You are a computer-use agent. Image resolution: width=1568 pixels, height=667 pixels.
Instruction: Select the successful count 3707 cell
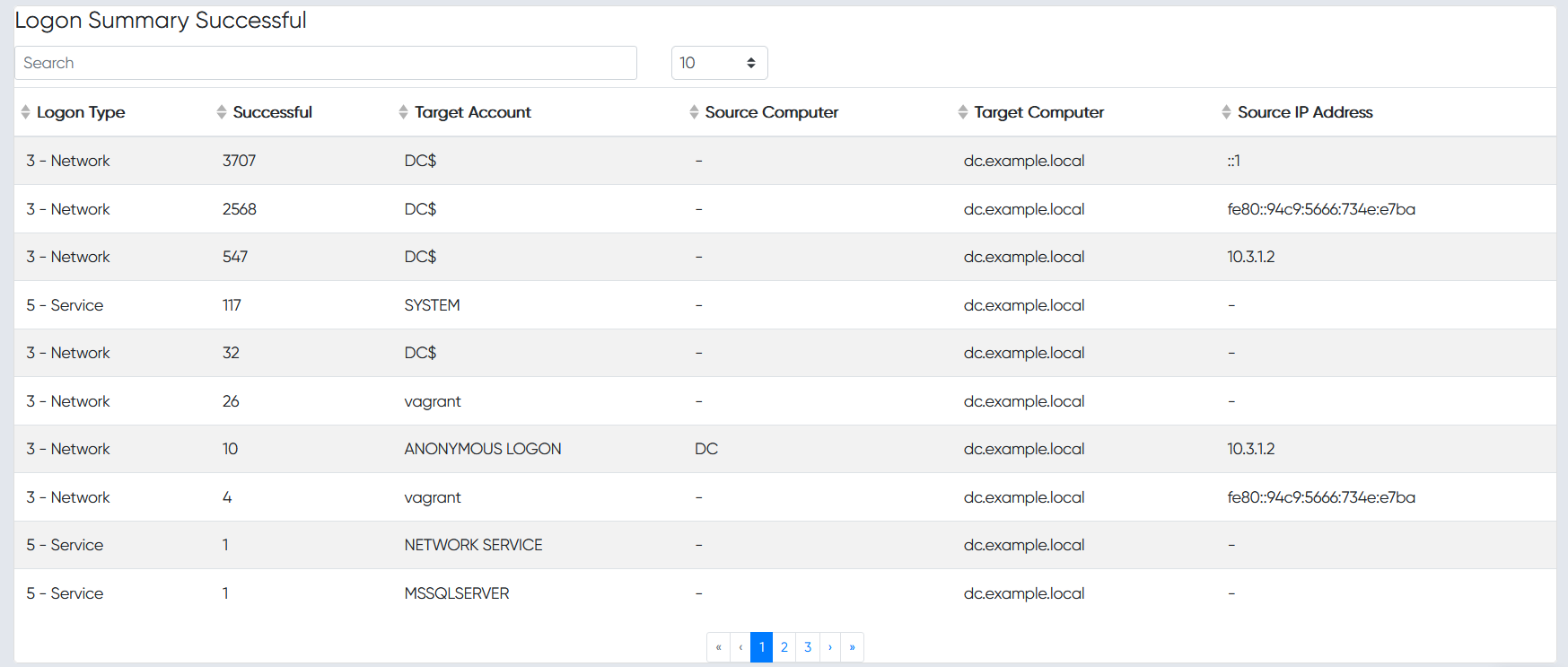pos(239,161)
